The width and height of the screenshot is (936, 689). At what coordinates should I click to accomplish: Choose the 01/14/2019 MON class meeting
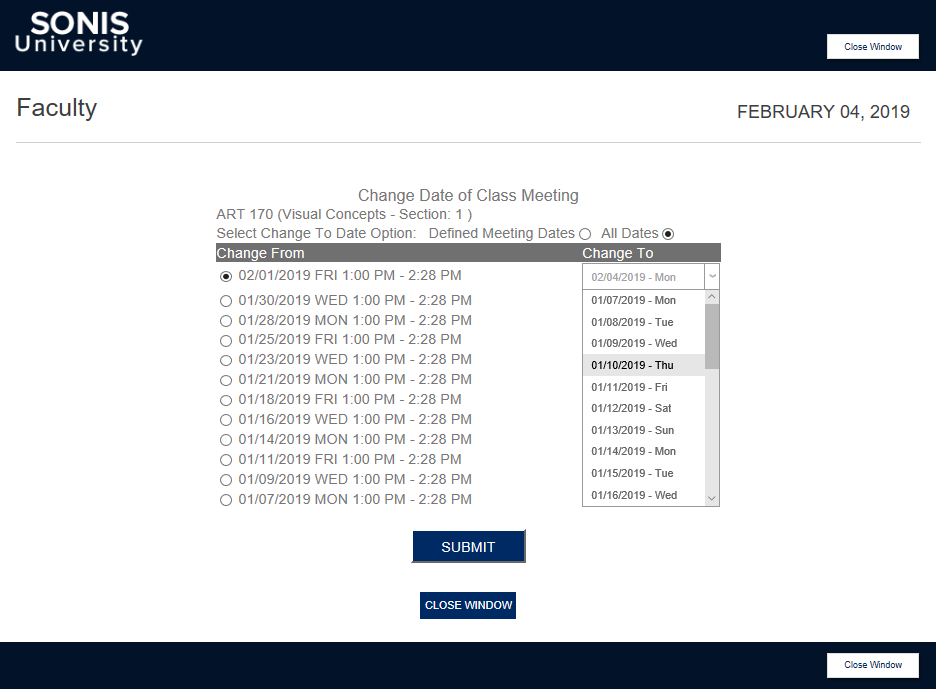click(226, 439)
